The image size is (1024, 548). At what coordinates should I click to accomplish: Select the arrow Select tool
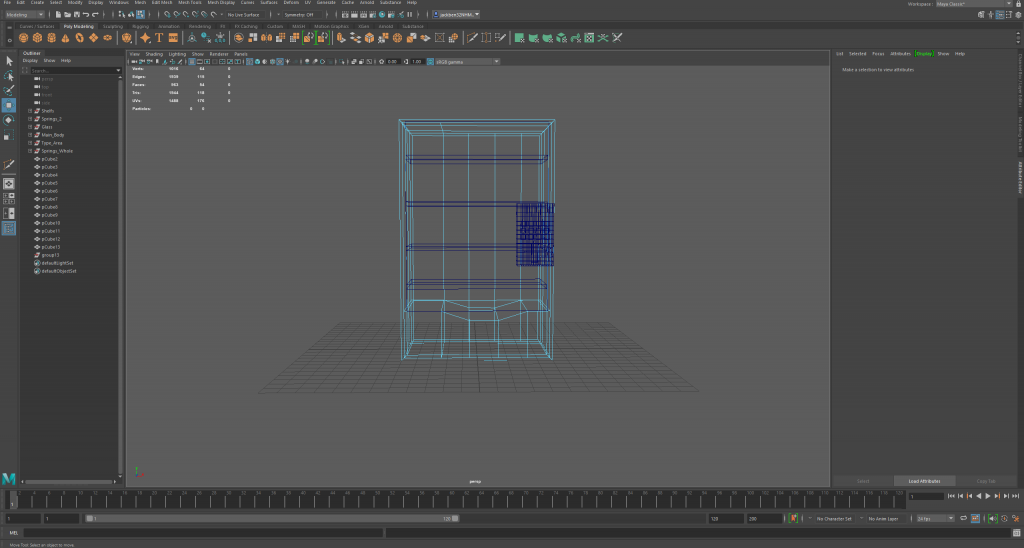pyautogui.click(x=9, y=61)
